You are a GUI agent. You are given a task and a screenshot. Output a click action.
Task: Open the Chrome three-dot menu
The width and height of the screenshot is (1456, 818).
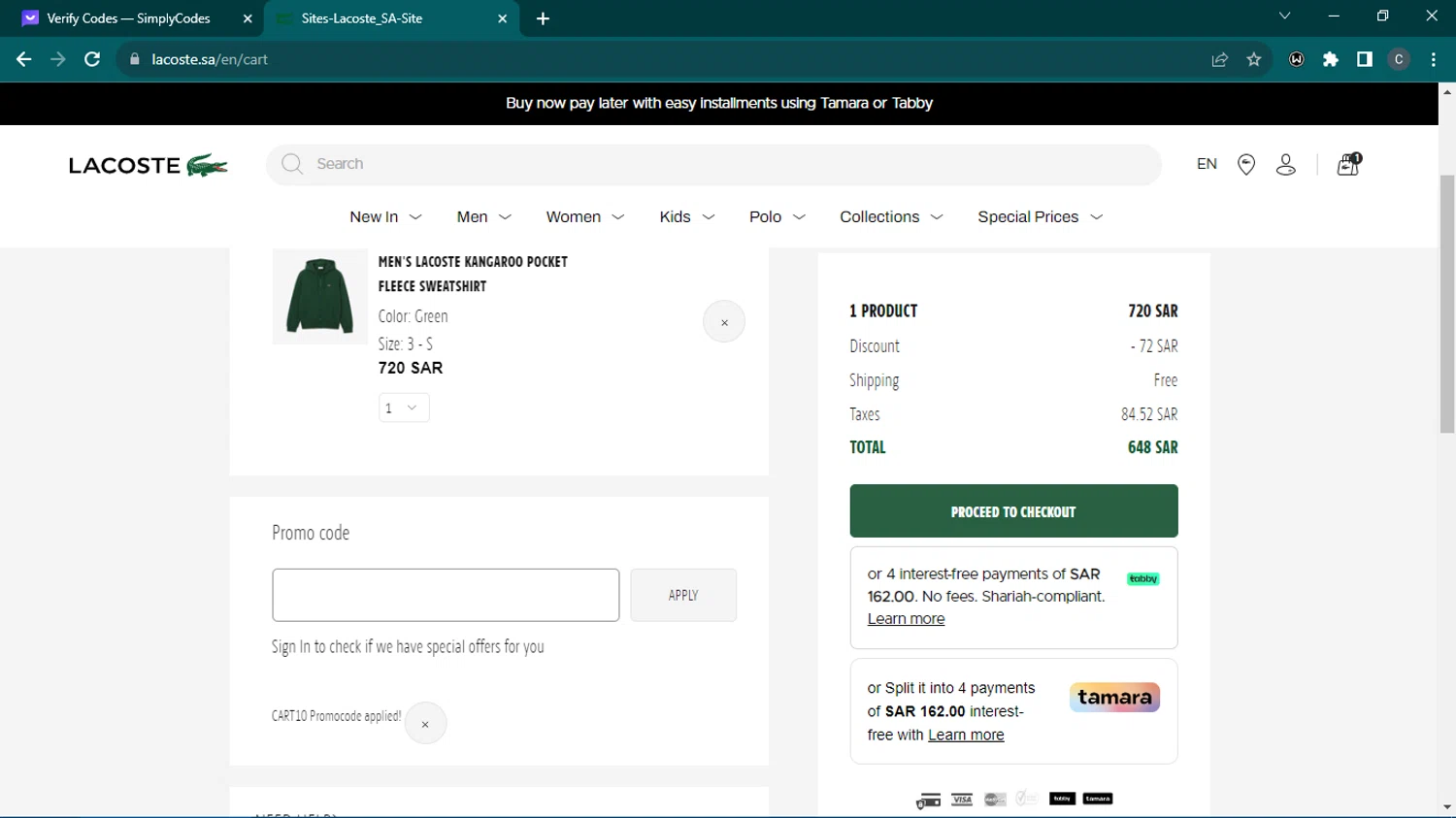1434,59
